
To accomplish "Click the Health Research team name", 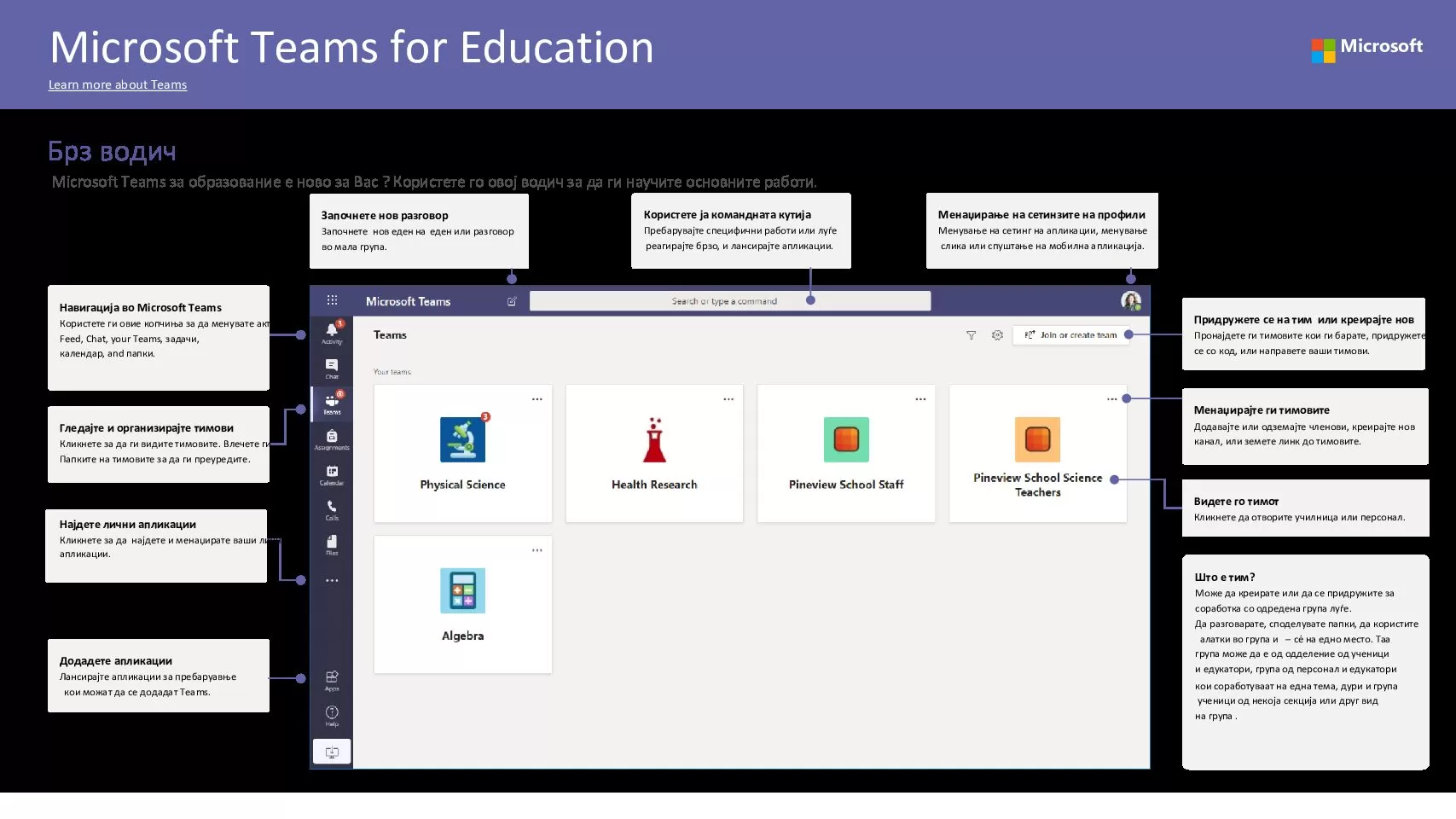I will pos(654,485).
